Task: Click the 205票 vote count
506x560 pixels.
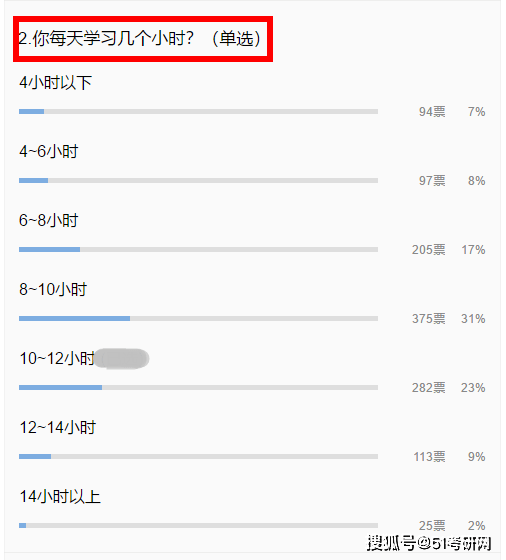Action: pos(429,250)
